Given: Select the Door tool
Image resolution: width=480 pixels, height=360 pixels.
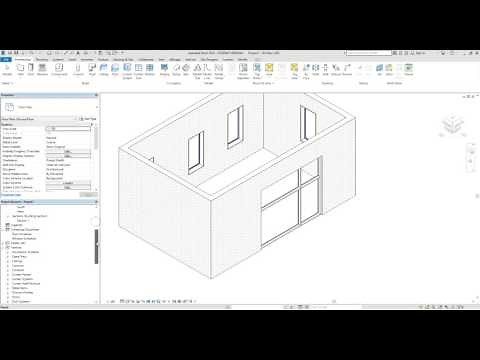Looking at the screenshot, I should (x=31, y=70).
